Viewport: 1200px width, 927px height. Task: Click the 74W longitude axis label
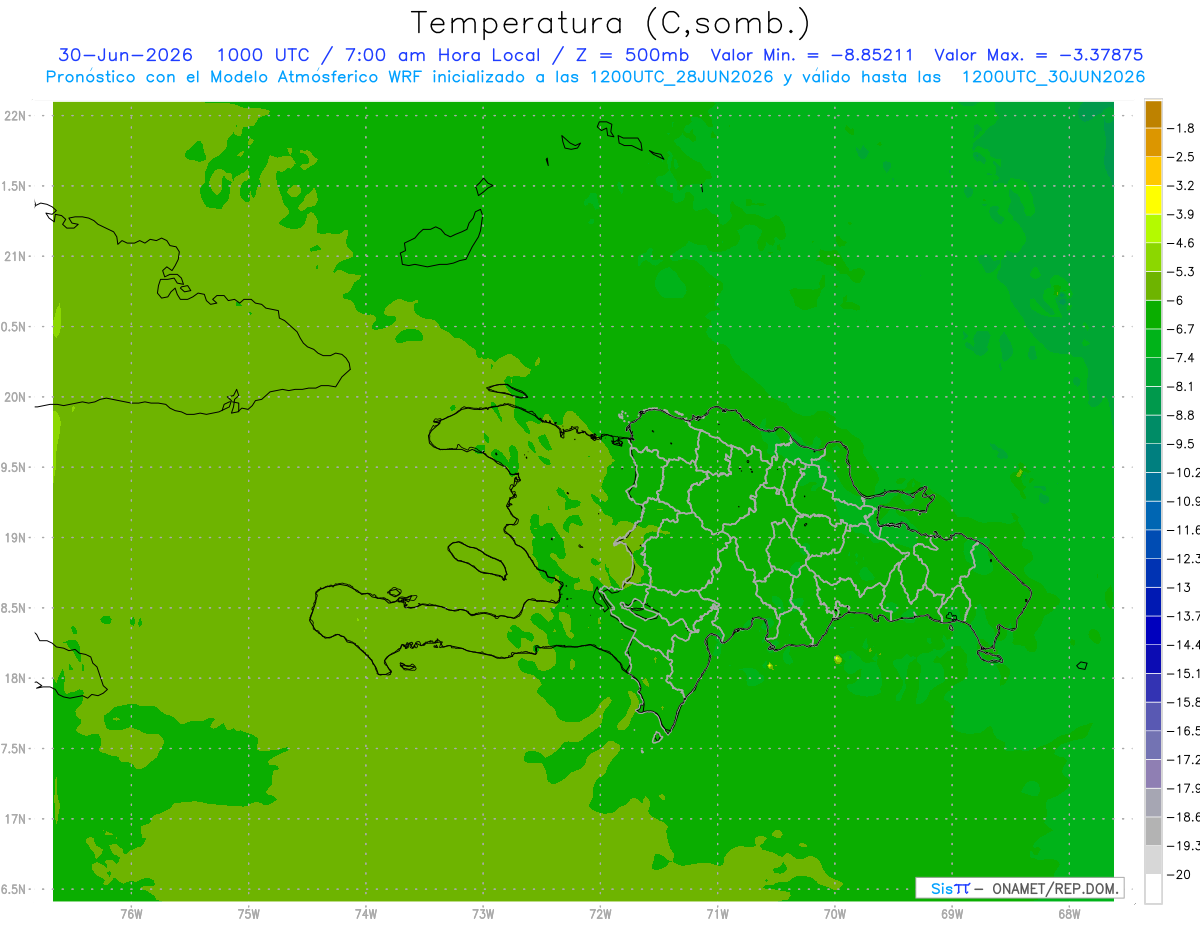point(366,913)
